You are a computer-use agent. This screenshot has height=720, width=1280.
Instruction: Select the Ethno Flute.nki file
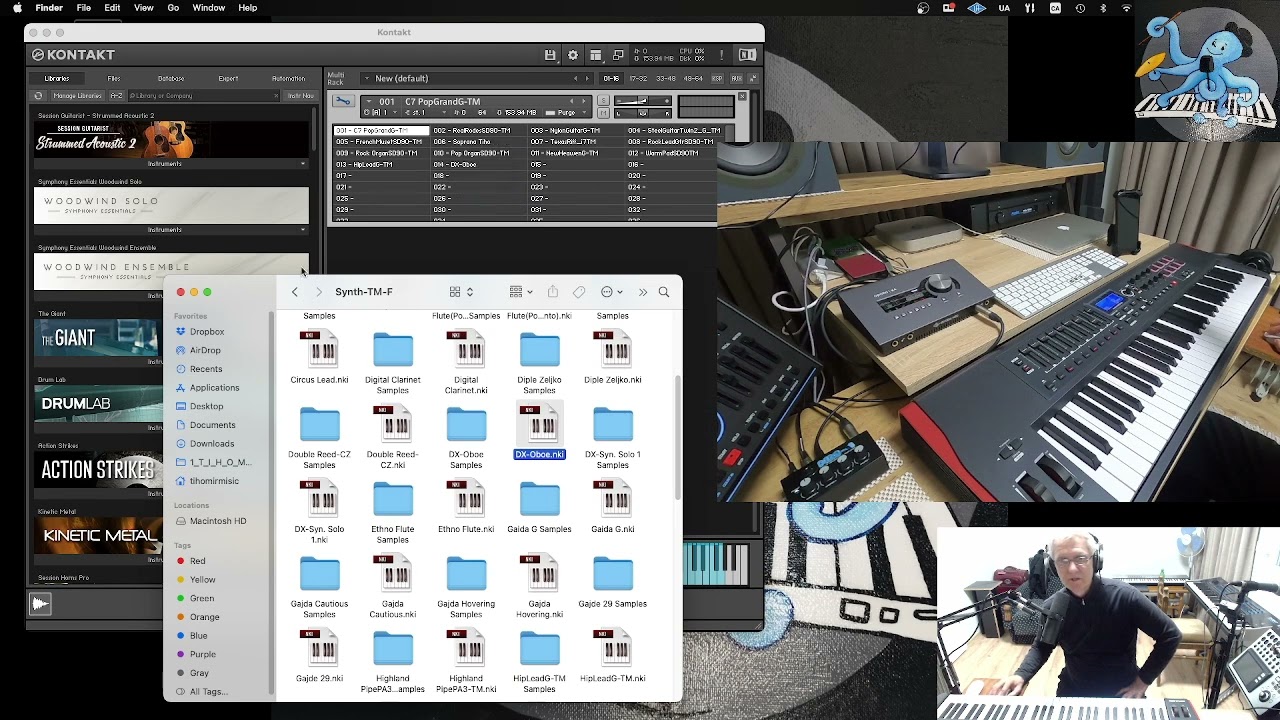pyautogui.click(x=466, y=500)
